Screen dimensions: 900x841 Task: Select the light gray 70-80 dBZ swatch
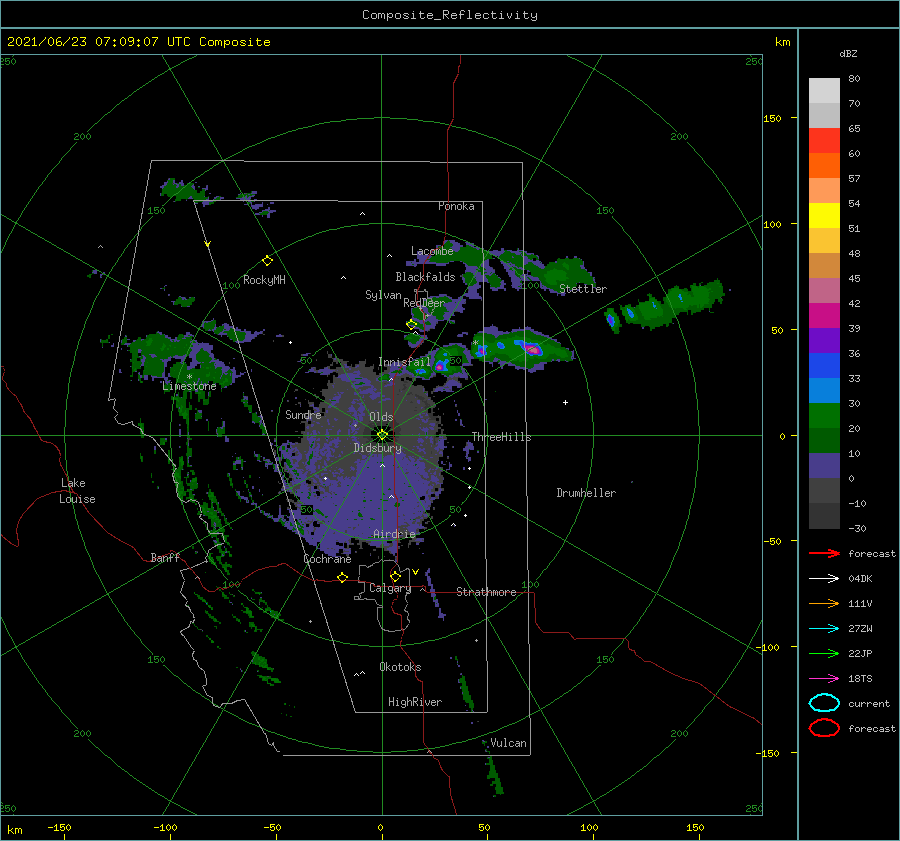824,91
